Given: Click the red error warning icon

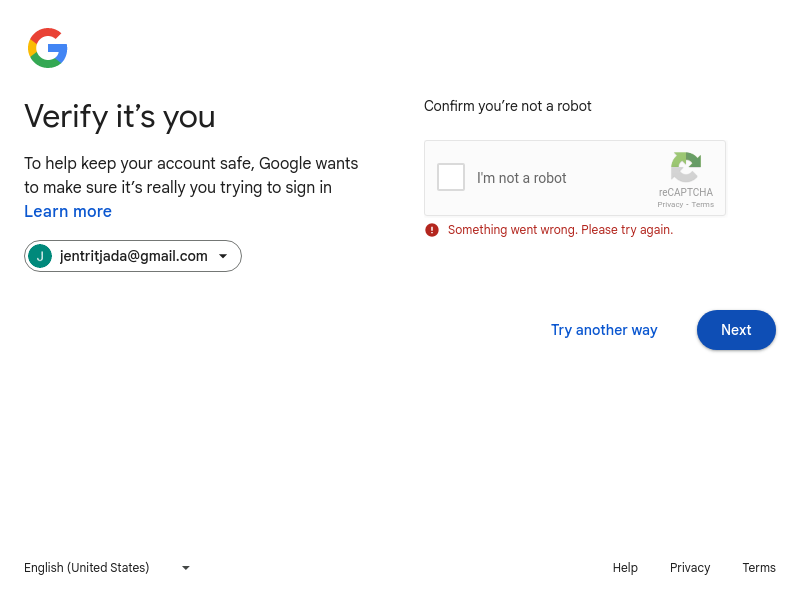Looking at the screenshot, I should (432, 230).
